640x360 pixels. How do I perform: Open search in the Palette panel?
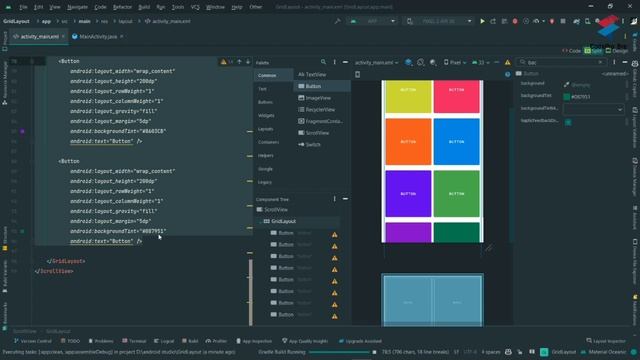(x=323, y=62)
